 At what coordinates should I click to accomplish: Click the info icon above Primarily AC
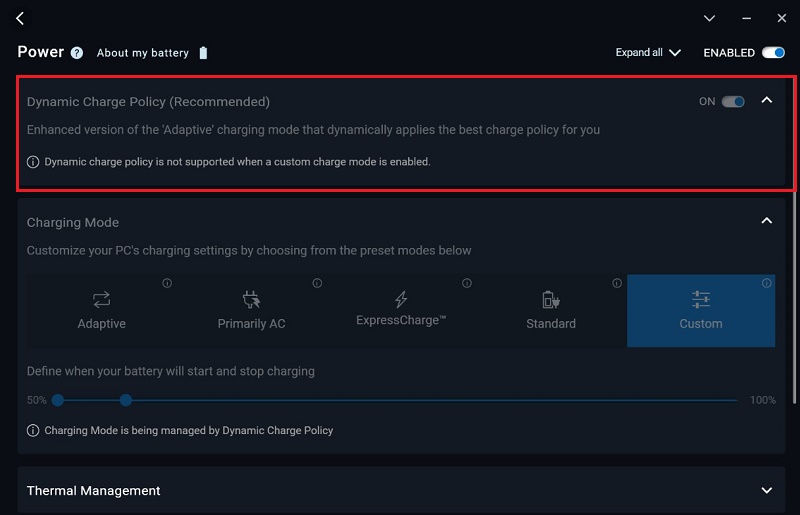coord(317,283)
